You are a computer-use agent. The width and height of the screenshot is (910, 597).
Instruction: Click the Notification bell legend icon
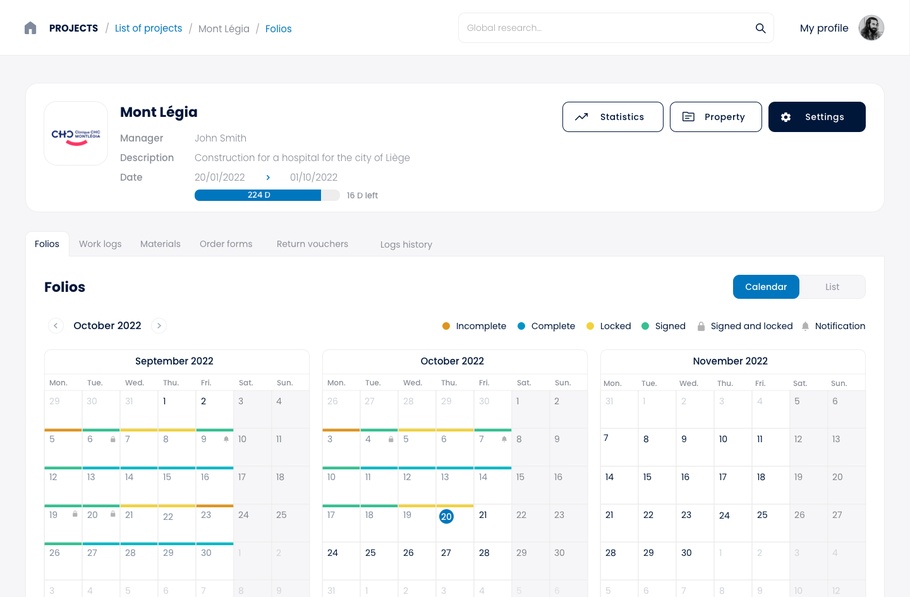tap(805, 326)
